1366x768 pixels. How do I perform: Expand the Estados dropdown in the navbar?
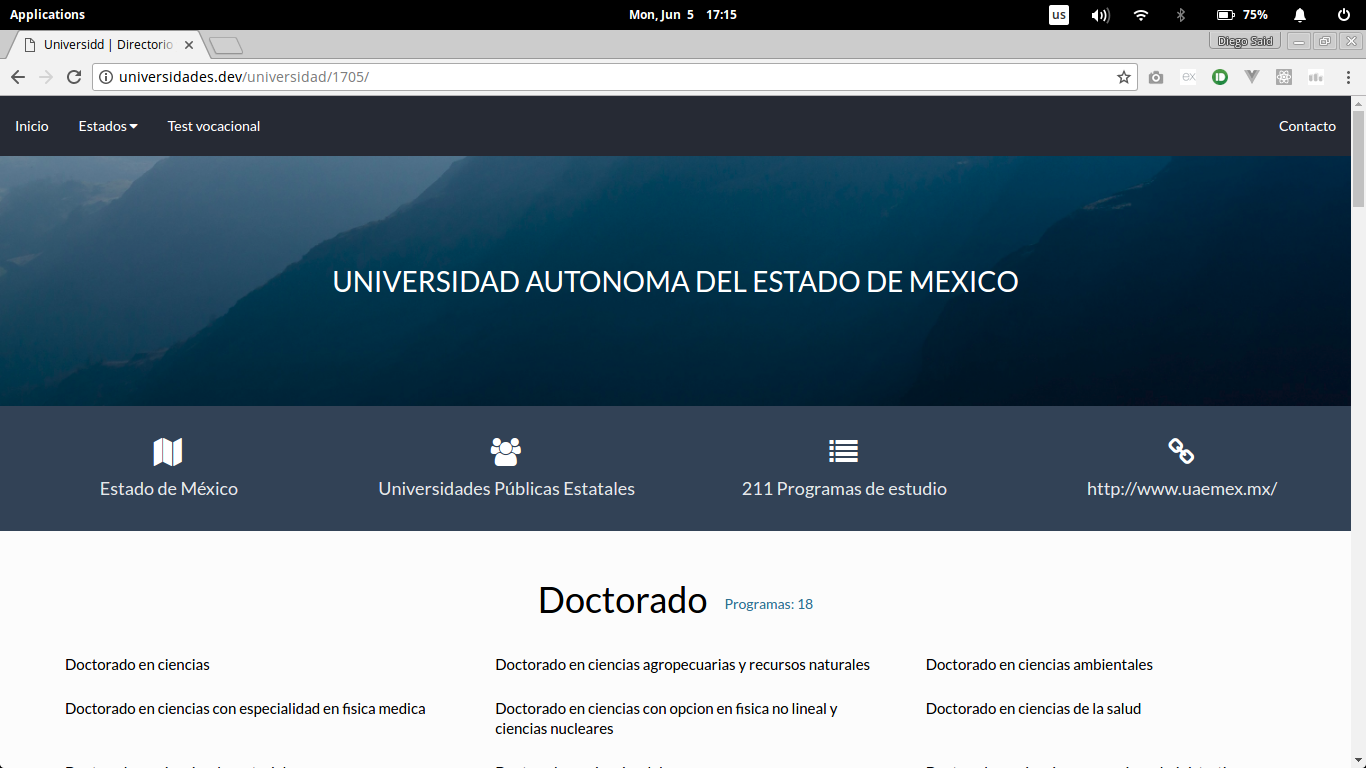[x=108, y=126]
